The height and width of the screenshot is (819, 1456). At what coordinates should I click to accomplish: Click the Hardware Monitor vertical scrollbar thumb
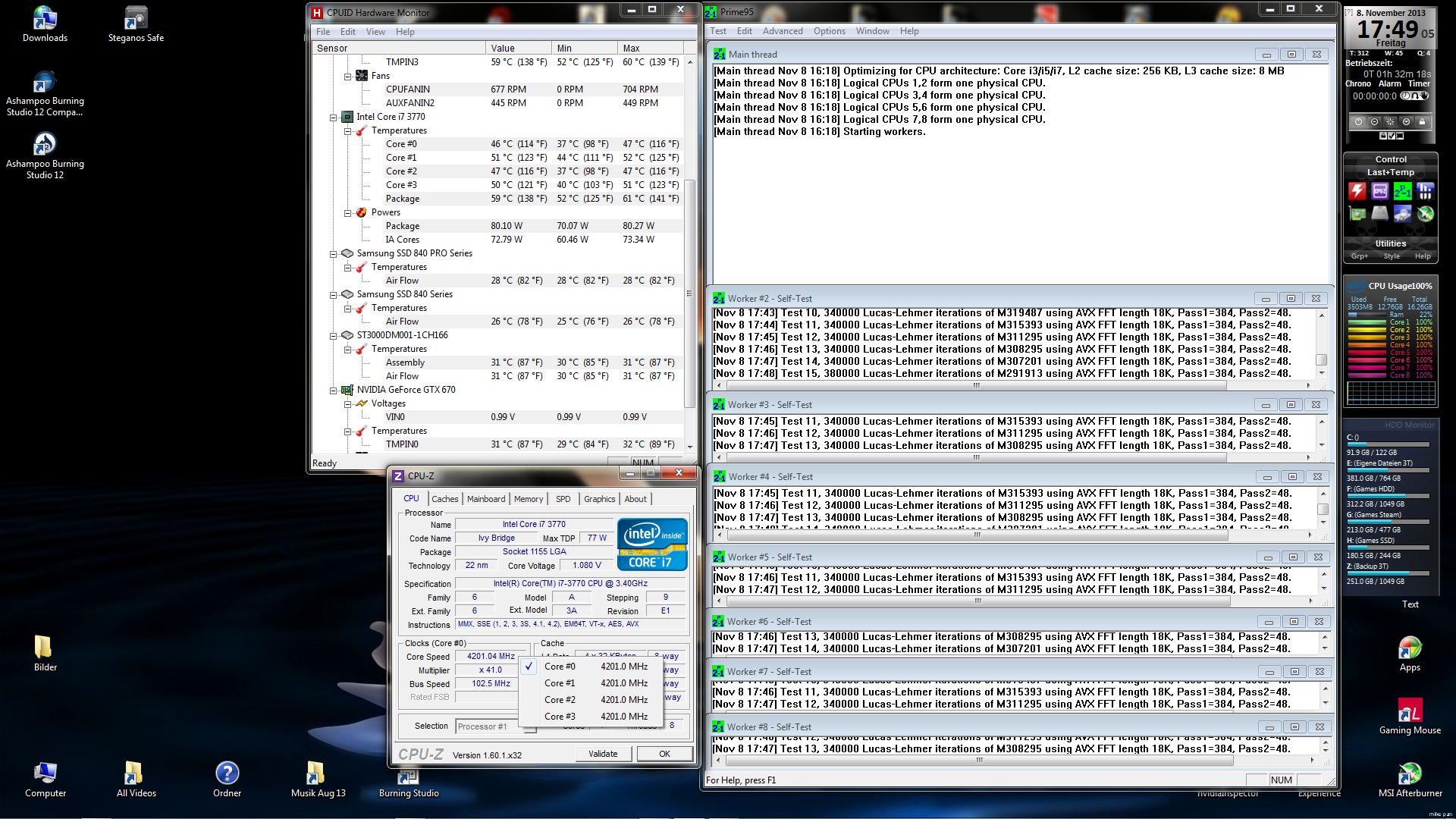point(689,293)
